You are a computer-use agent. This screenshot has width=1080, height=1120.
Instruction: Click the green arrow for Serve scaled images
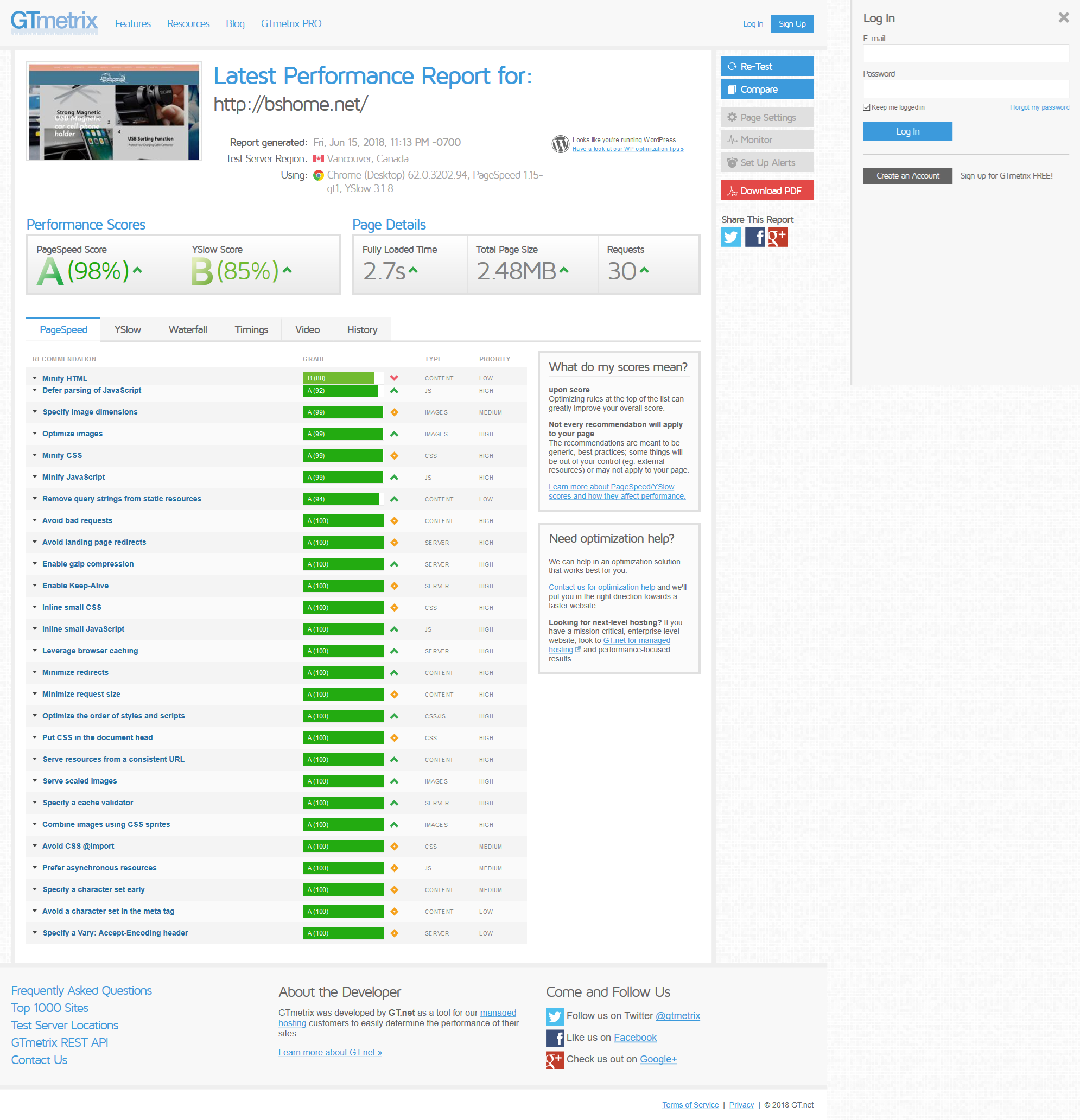tap(395, 782)
